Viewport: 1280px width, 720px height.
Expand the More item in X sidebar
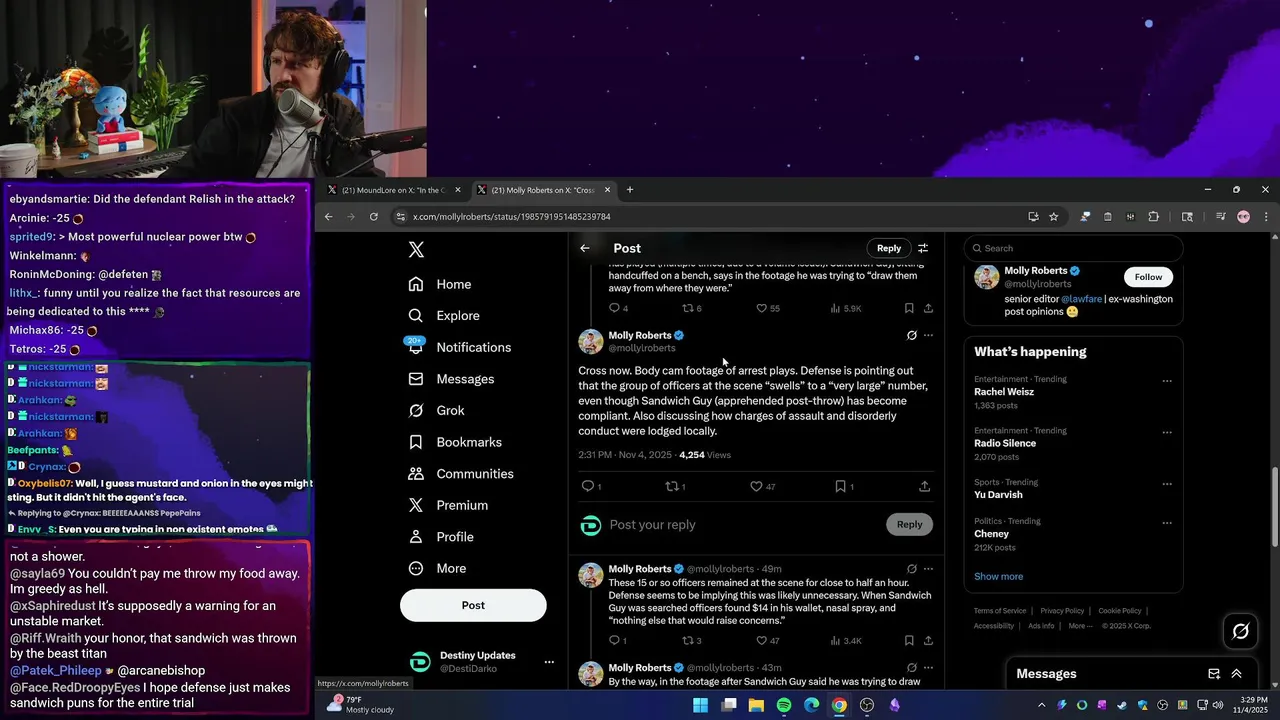[x=438, y=568]
